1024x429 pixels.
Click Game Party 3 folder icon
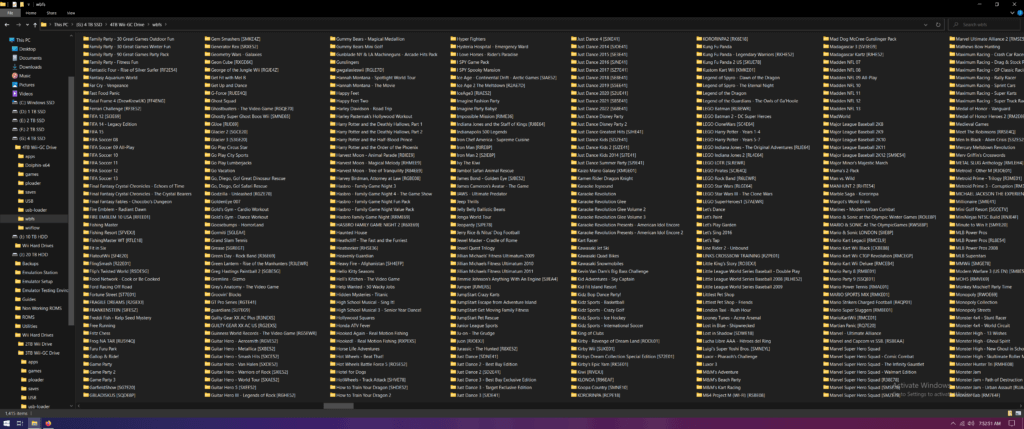86,379
